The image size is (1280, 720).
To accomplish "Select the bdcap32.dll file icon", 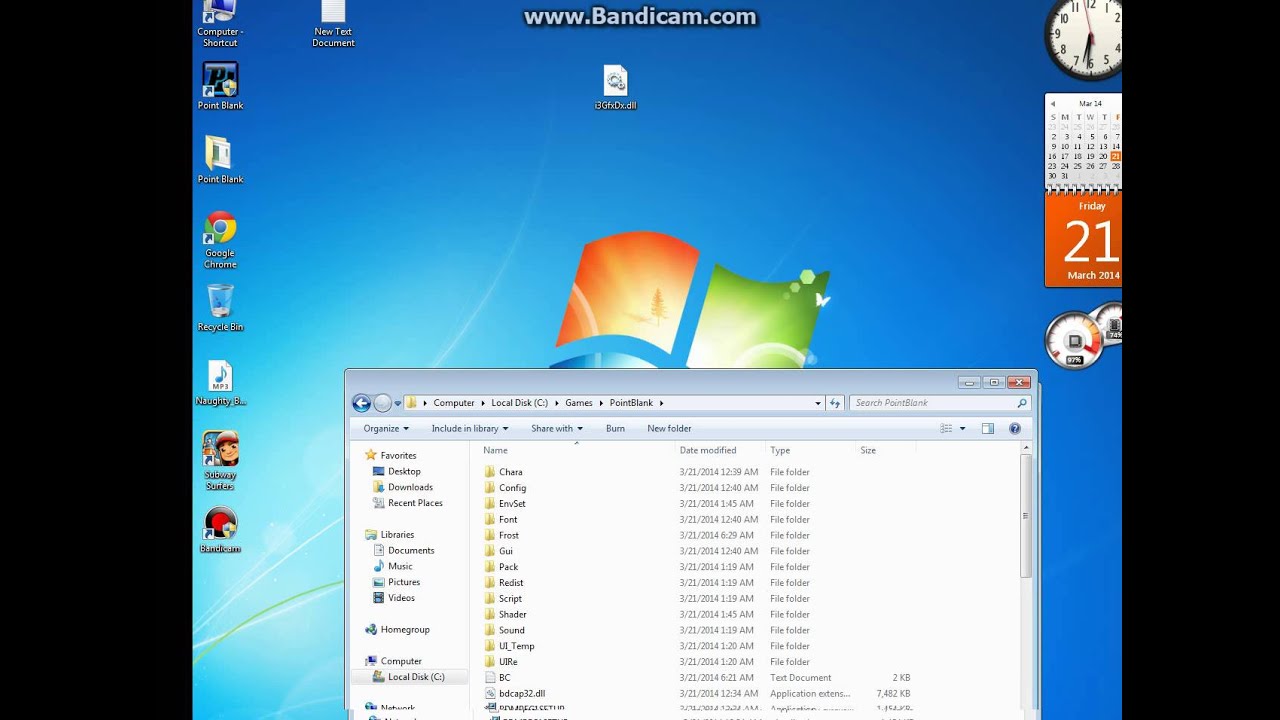I will click(x=491, y=693).
